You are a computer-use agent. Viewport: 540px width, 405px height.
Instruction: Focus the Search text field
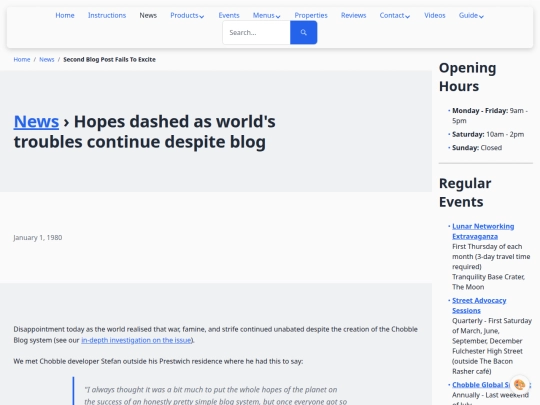pyautogui.click(x=257, y=32)
